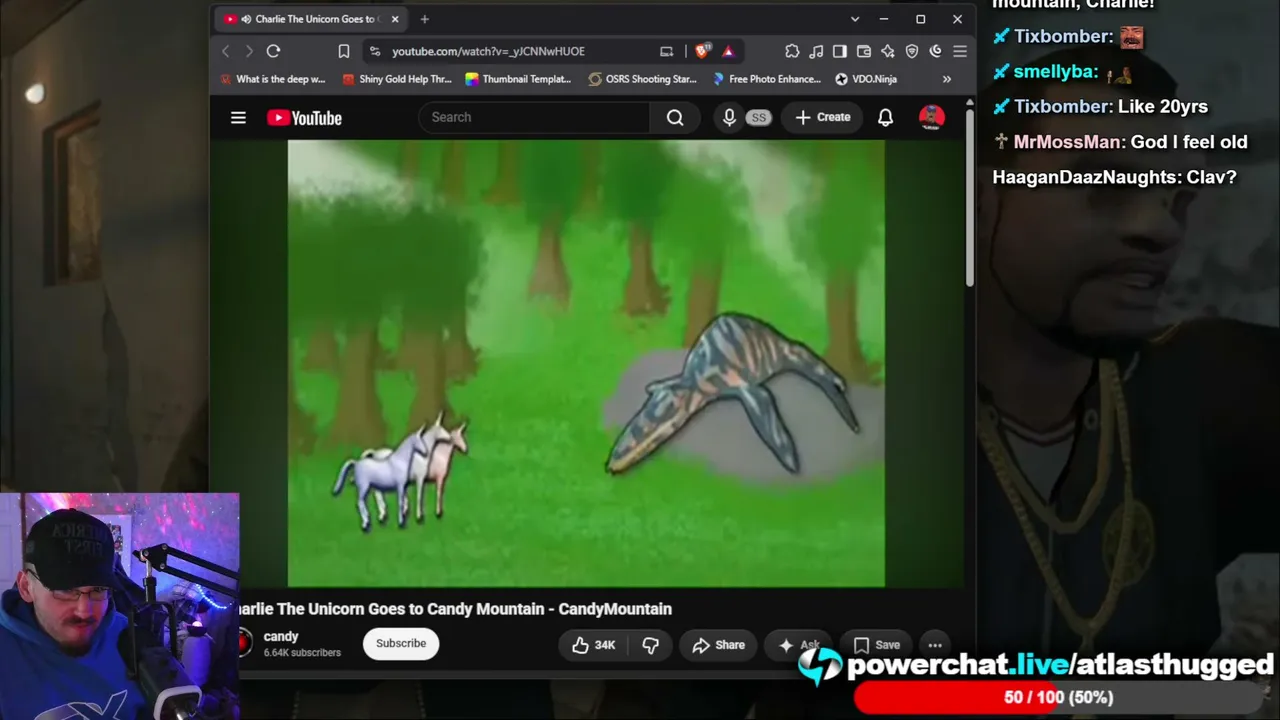1280x720 pixels.
Task: Open 'What is the deep w...' bookmark
Action: (273, 79)
